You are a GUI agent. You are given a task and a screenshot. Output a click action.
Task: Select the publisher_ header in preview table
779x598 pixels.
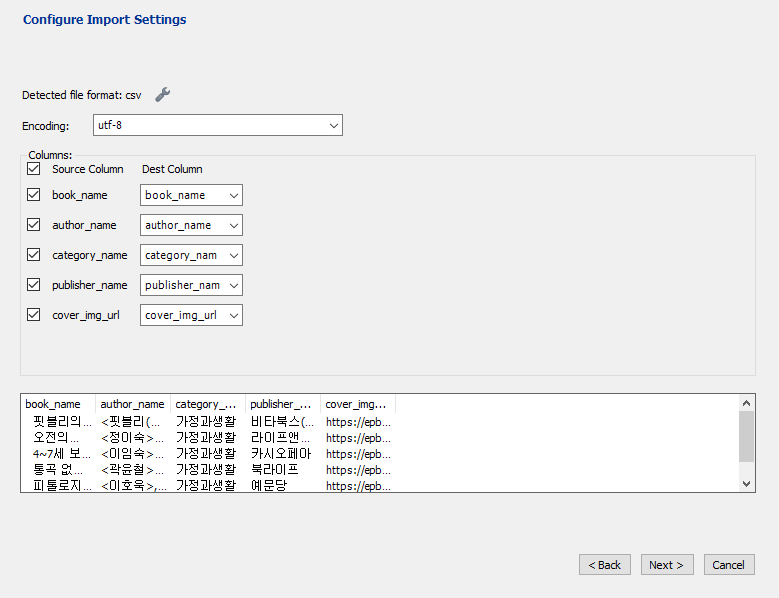pos(281,404)
